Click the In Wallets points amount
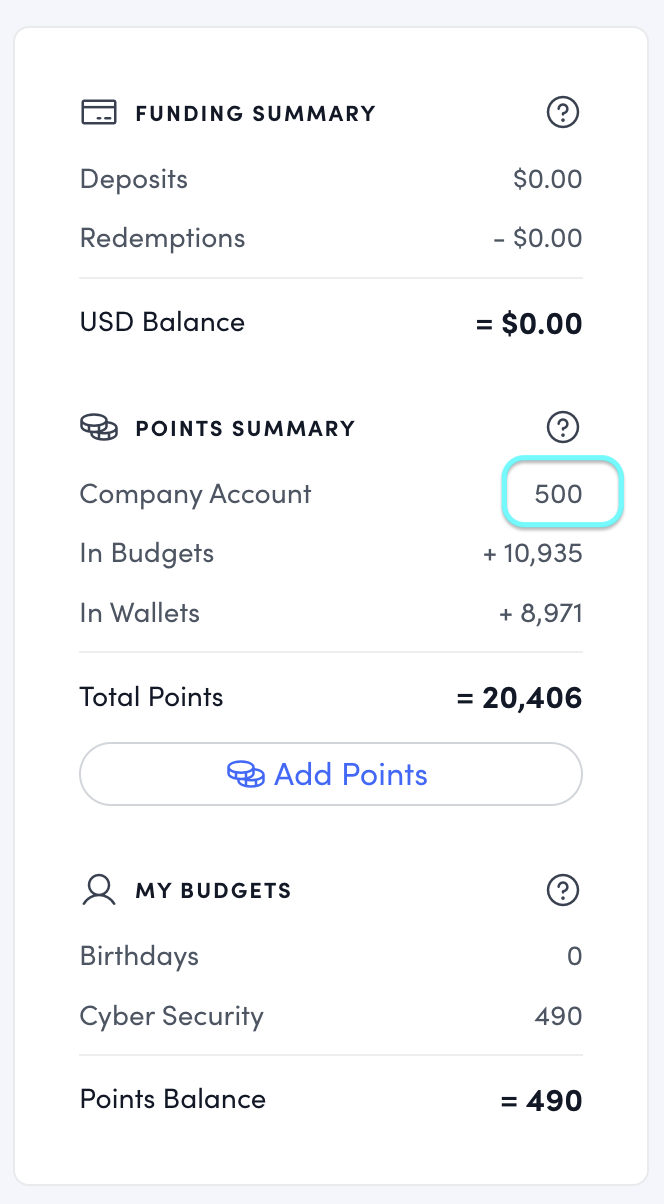The height and width of the screenshot is (1204, 664). tap(540, 613)
